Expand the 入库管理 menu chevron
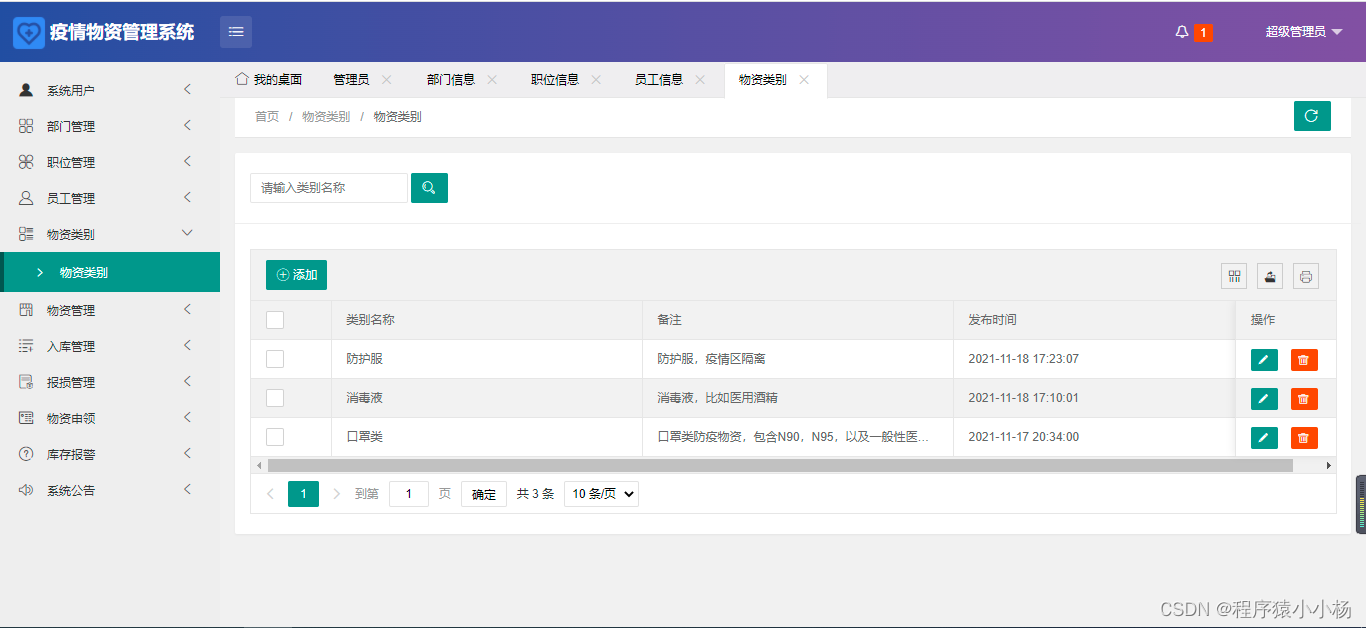1366x628 pixels. tap(187, 346)
